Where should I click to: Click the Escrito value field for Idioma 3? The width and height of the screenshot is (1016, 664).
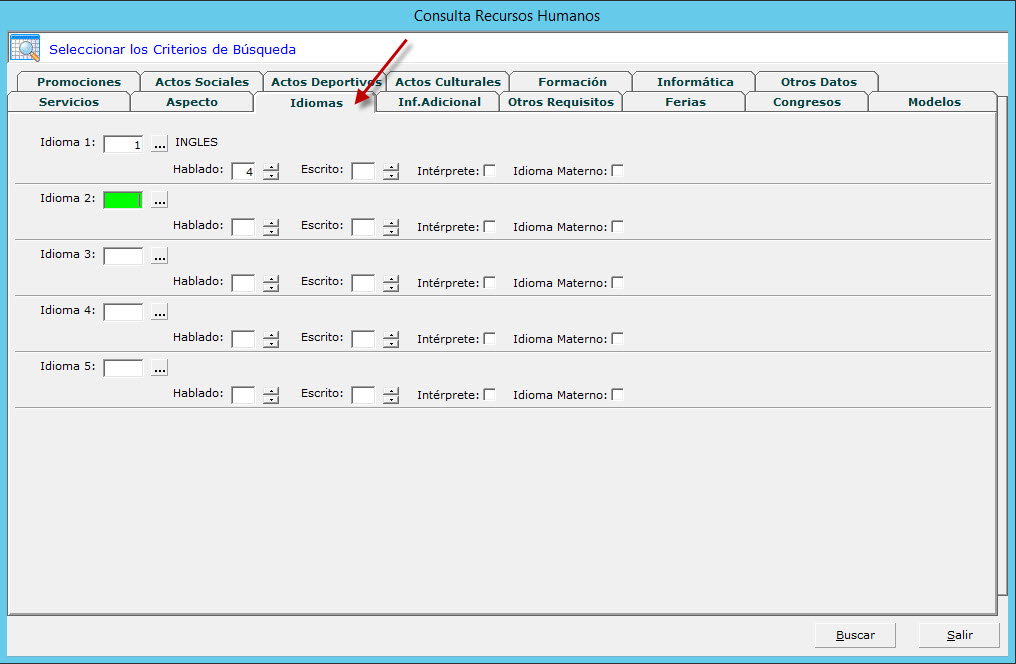(363, 283)
